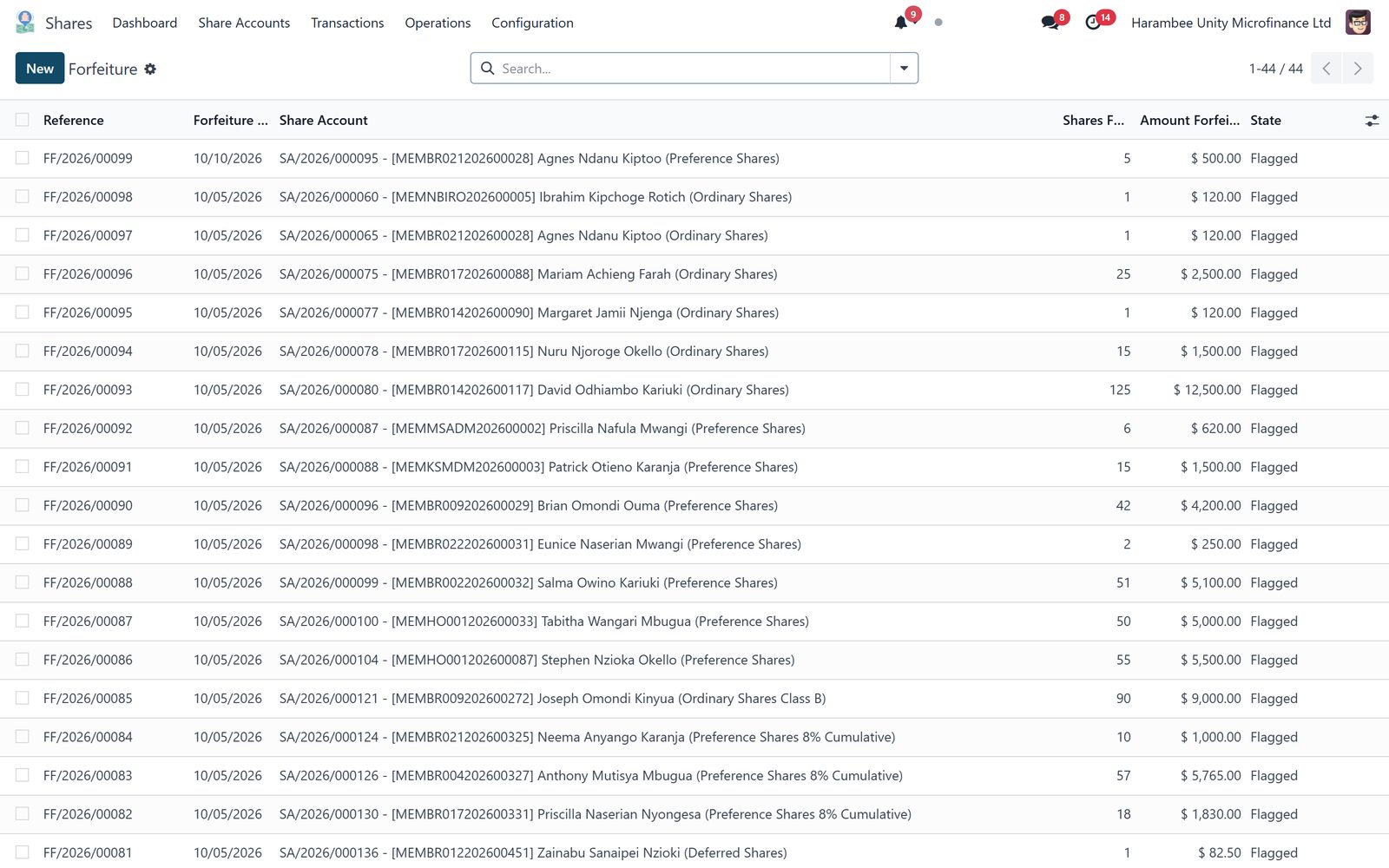Screen dimensions: 1389x868
Task: Click the 10/10/2026 forfeiture date cell
Action: click(227, 159)
